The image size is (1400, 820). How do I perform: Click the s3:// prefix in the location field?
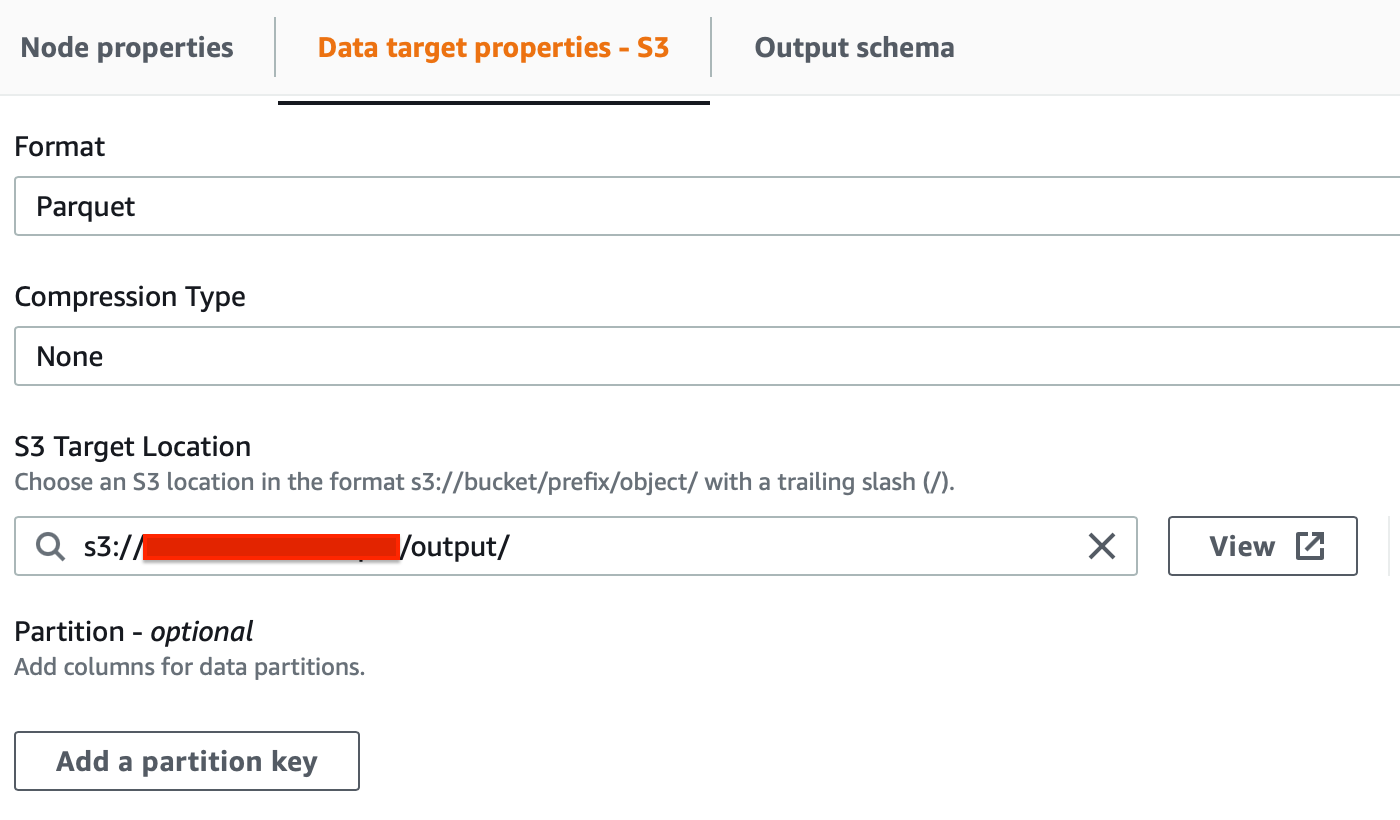click(112, 546)
